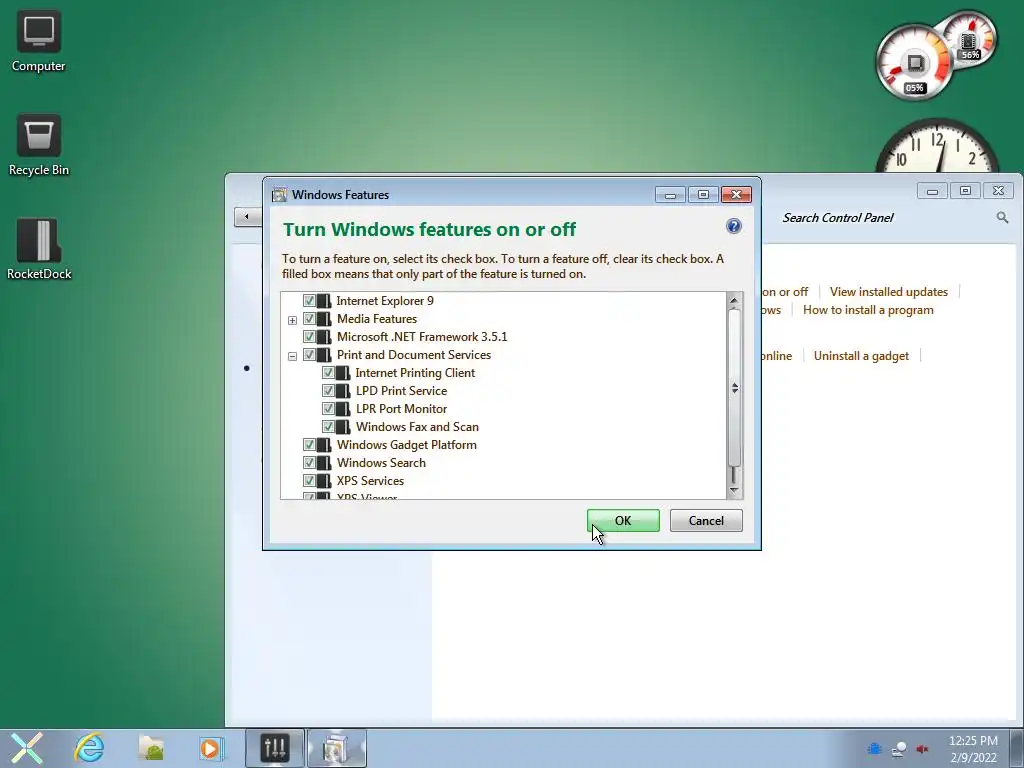Open How to install a program link
This screenshot has width=1024, height=768.
pos(868,310)
